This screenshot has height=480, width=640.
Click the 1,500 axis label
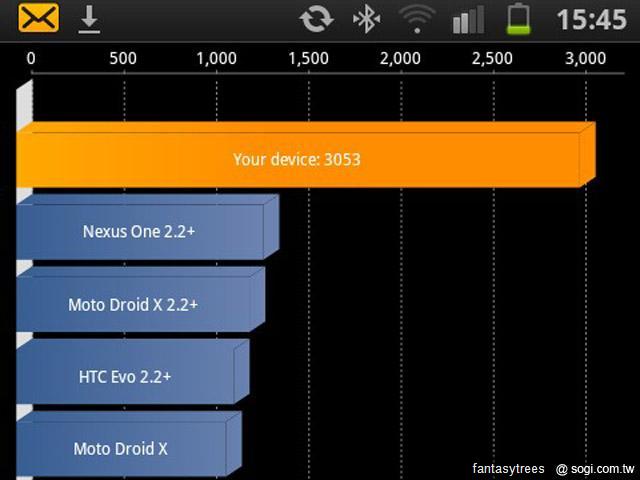[309, 59]
